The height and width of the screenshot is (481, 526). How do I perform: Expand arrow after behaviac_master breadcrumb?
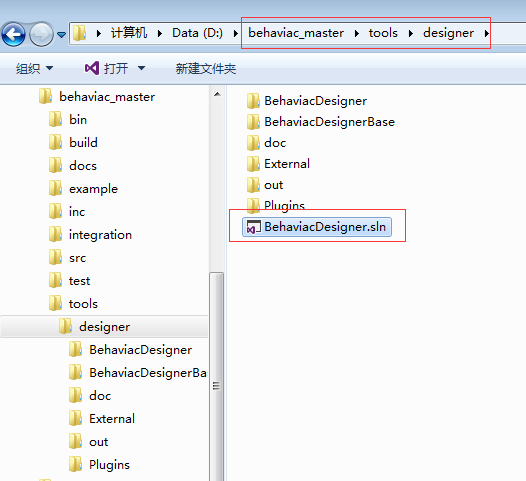[357, 33]
